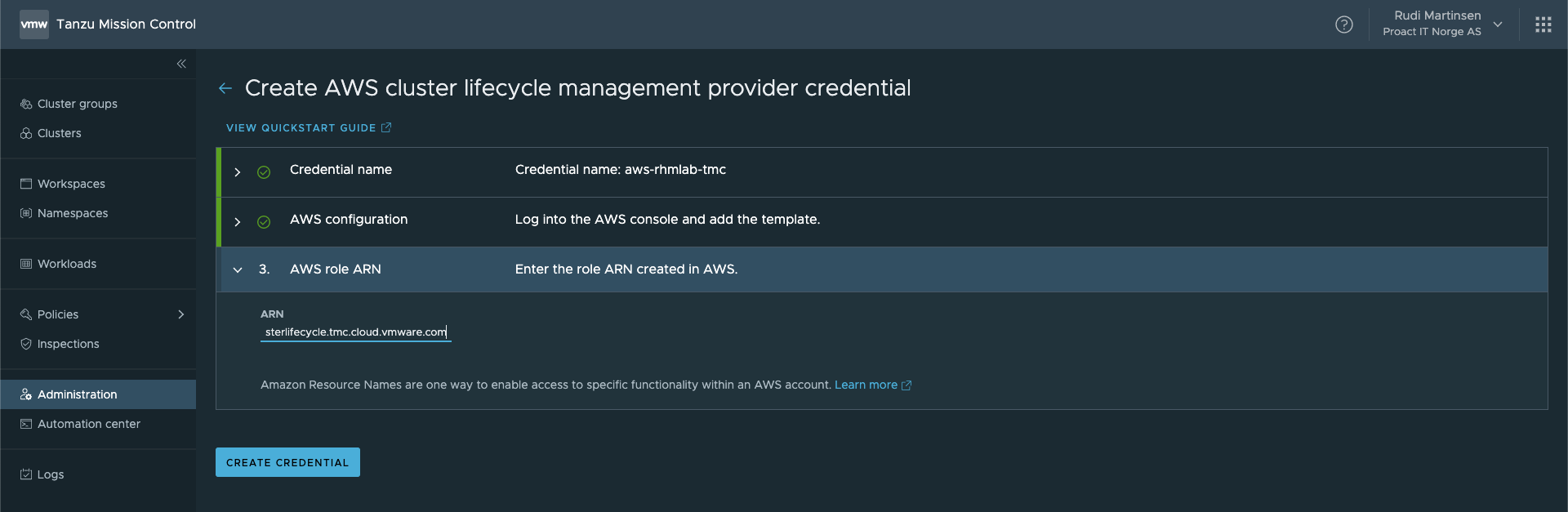Click the Tanzu Mission Control title
Screen dimensions: 1568x512
pyautogui.click(x=127, y=24)
